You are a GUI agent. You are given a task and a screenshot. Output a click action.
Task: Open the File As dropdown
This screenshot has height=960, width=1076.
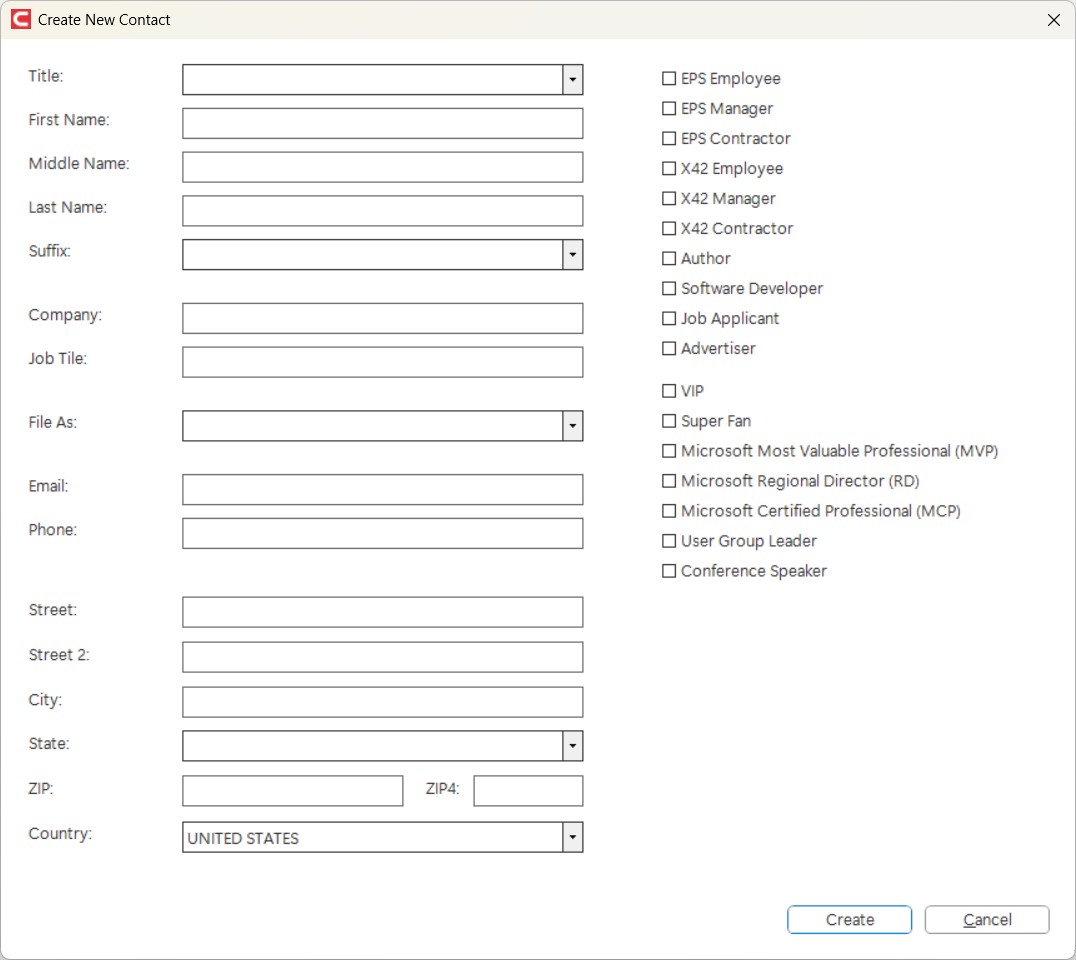pos(572,426)
